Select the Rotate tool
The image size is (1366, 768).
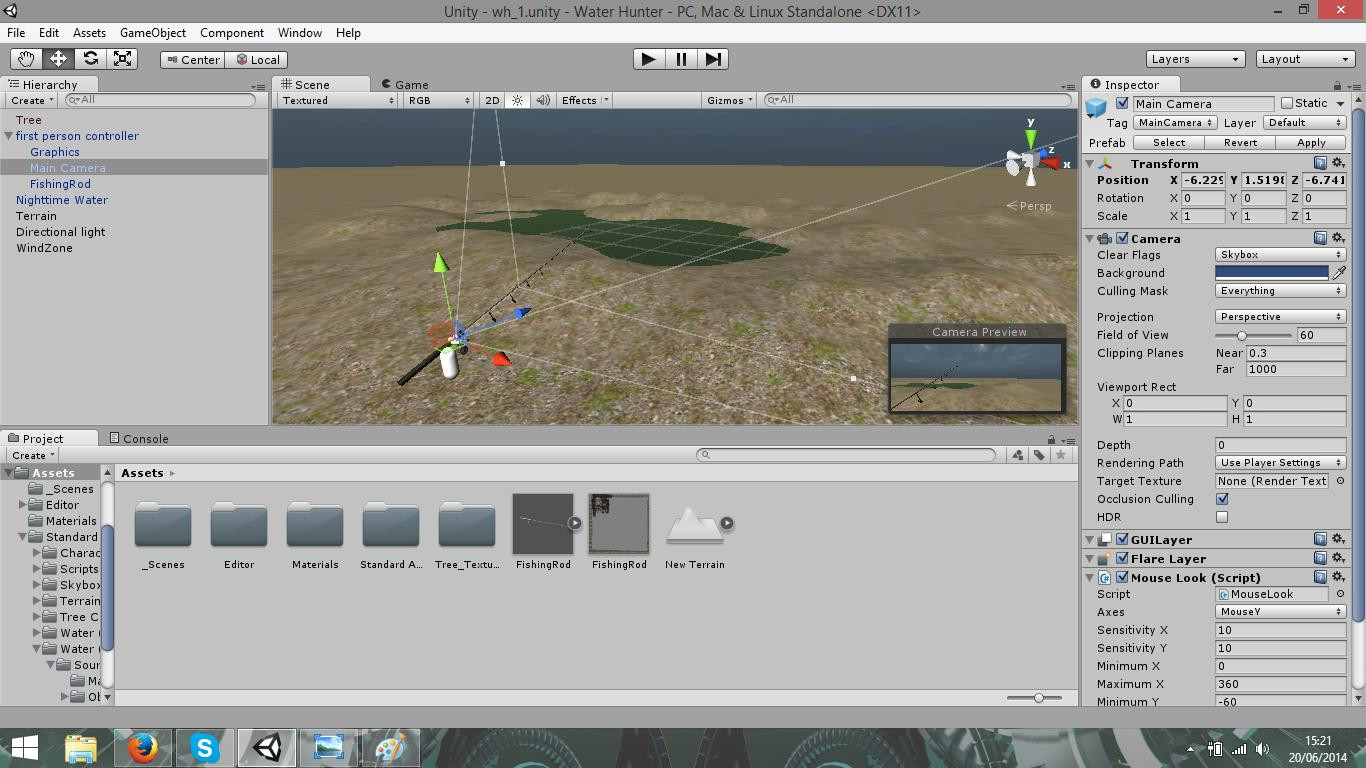(91, 59)
